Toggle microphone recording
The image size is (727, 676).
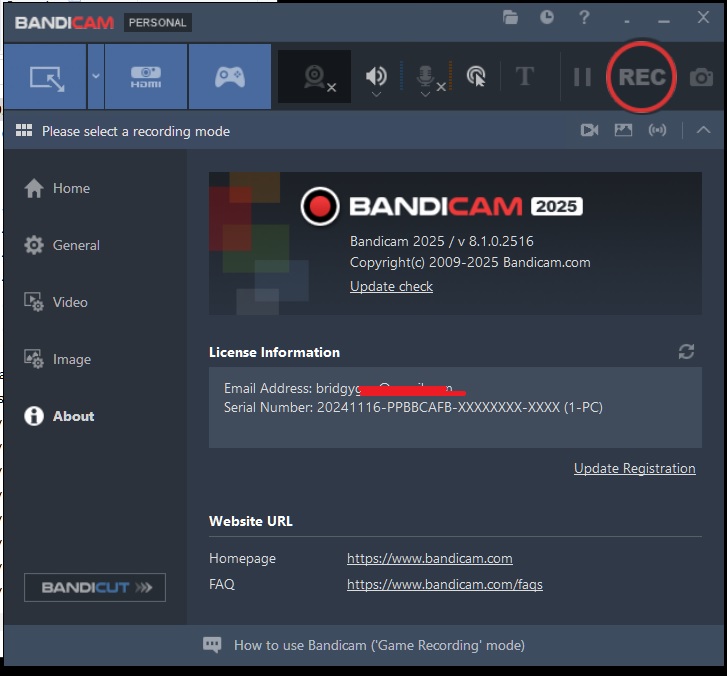426,76
